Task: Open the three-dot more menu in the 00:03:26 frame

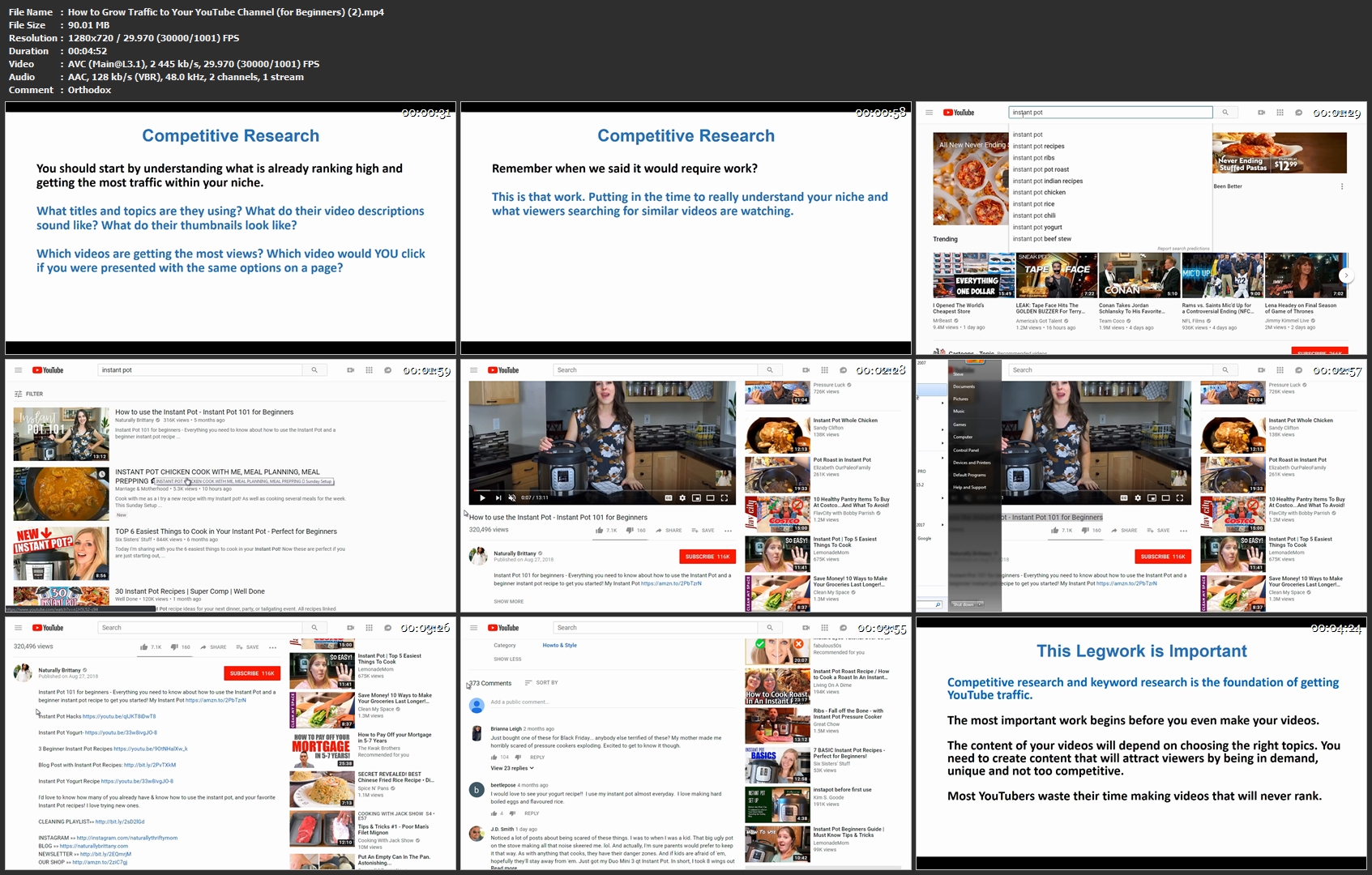Action: pos(272,647)
